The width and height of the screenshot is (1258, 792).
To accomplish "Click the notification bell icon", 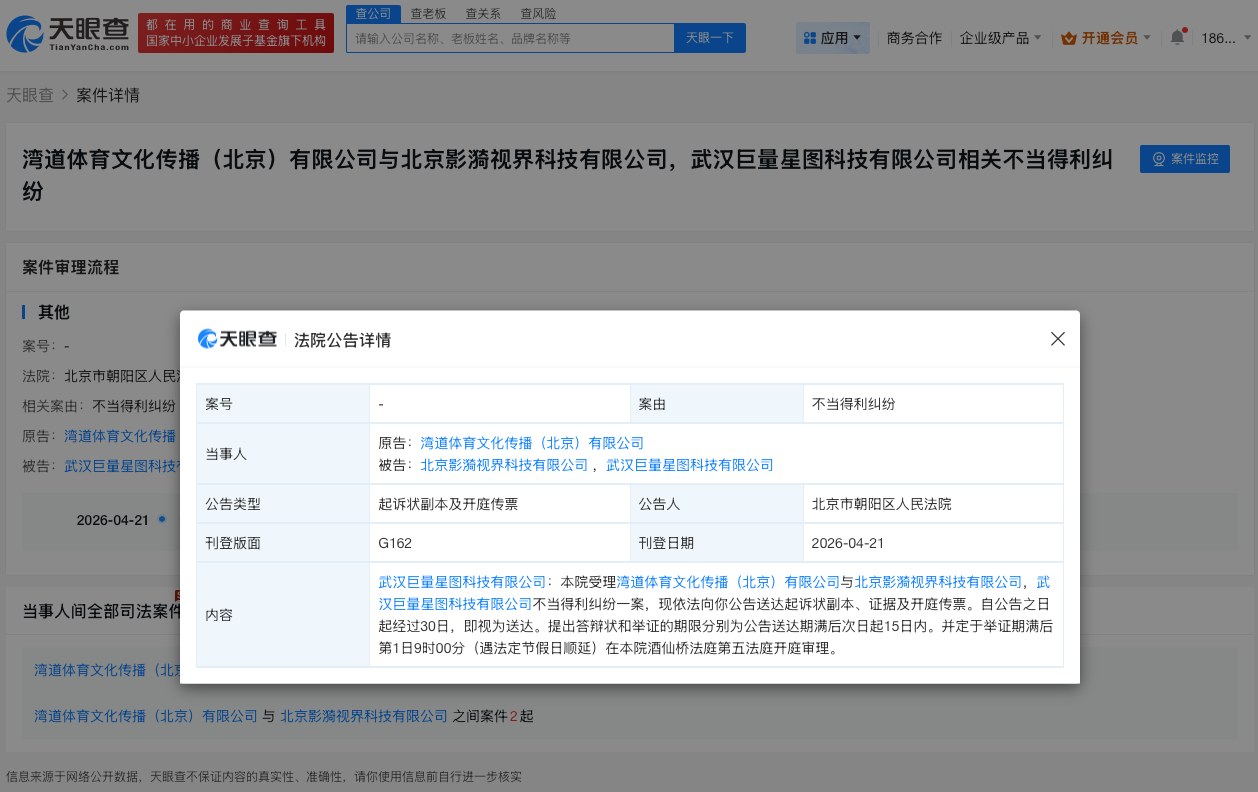I will click(x=1177, y=36).
